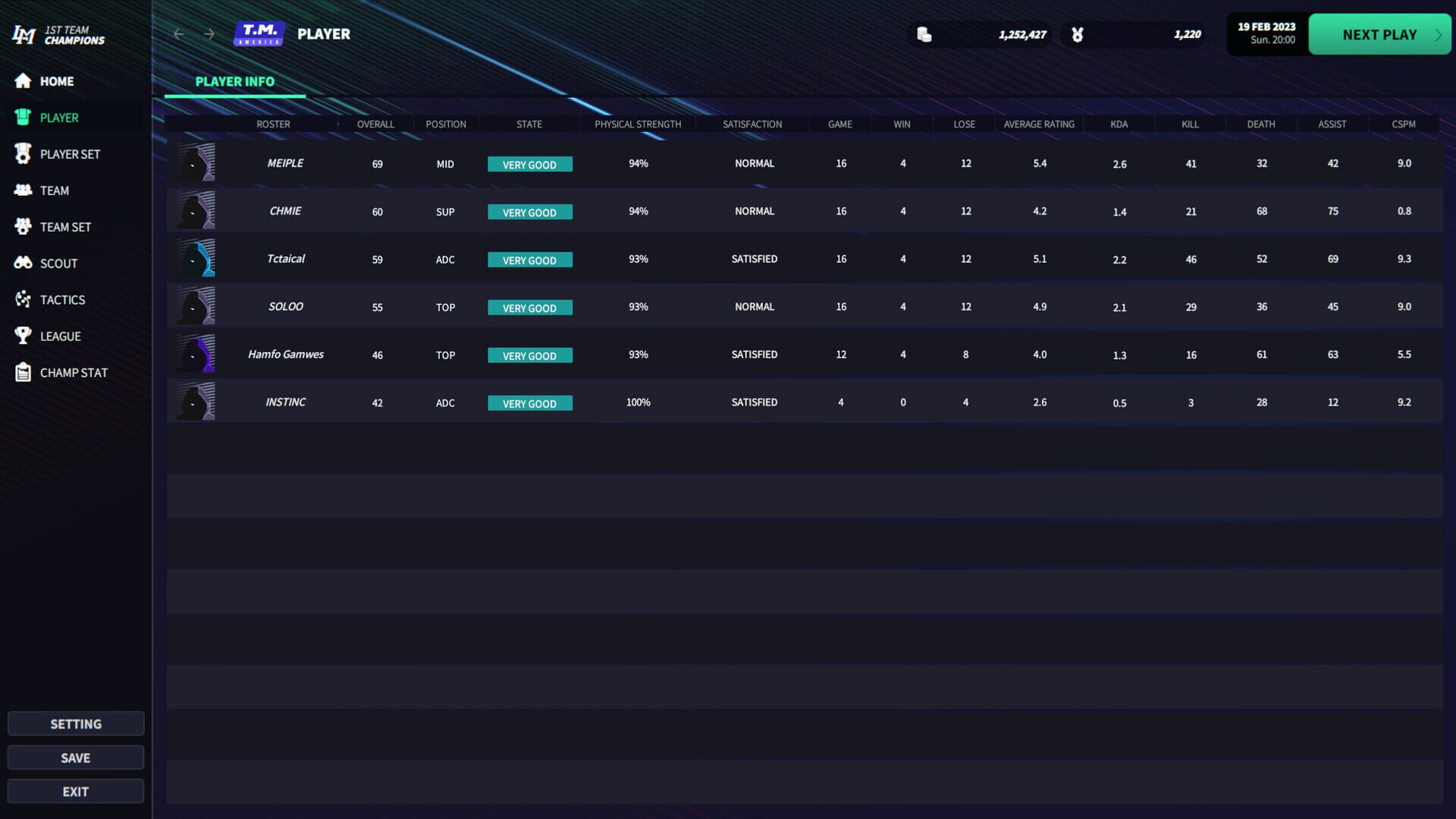Switch to the Player Info tab
This screenshot has width=1456, height=819.
(234, 81)
